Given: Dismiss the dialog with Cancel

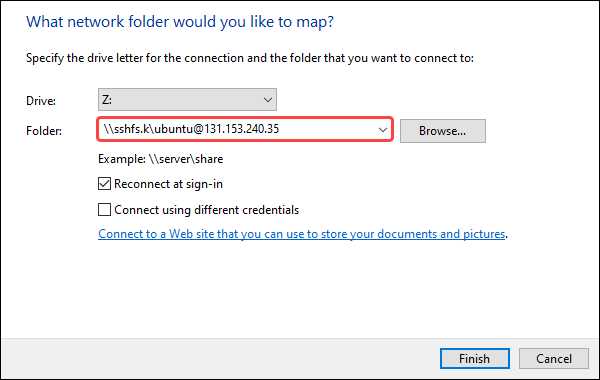Looking at the screenshot, I should coord(554,359).
